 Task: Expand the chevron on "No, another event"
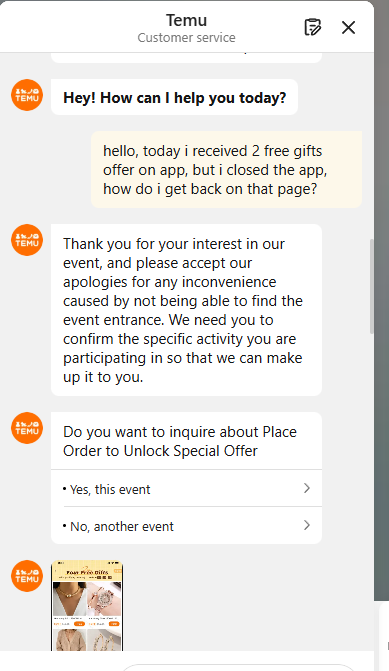click(x=306, y=525)
